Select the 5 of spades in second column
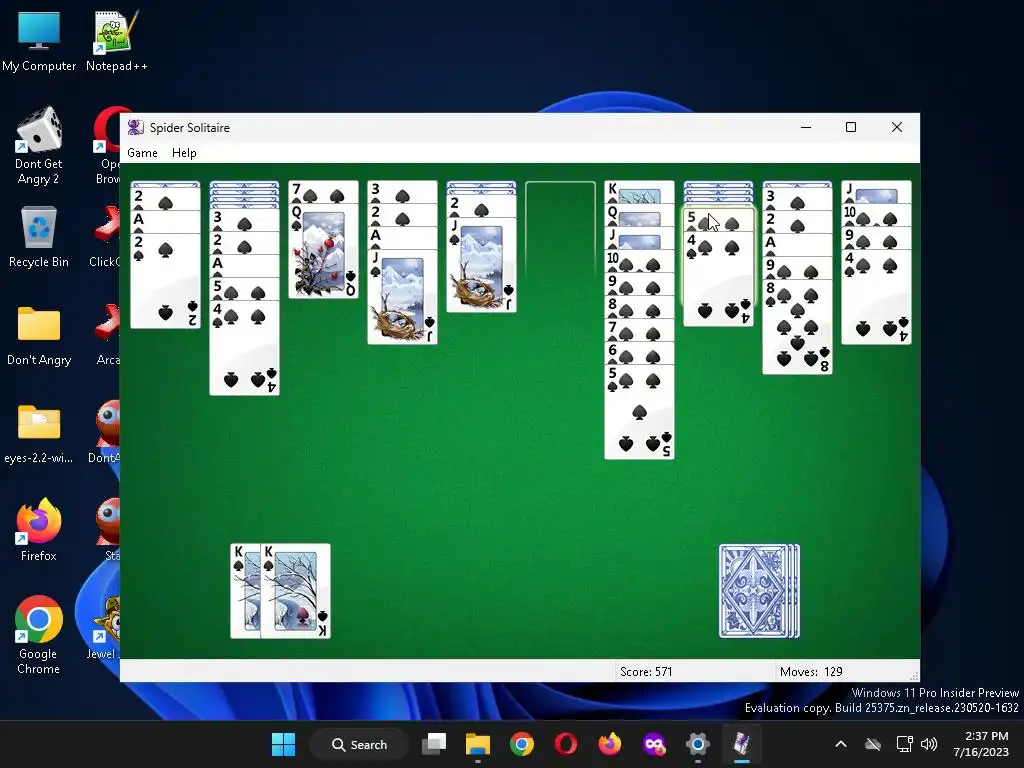Viewport: 1024px width, 768px height. point(244,289)
